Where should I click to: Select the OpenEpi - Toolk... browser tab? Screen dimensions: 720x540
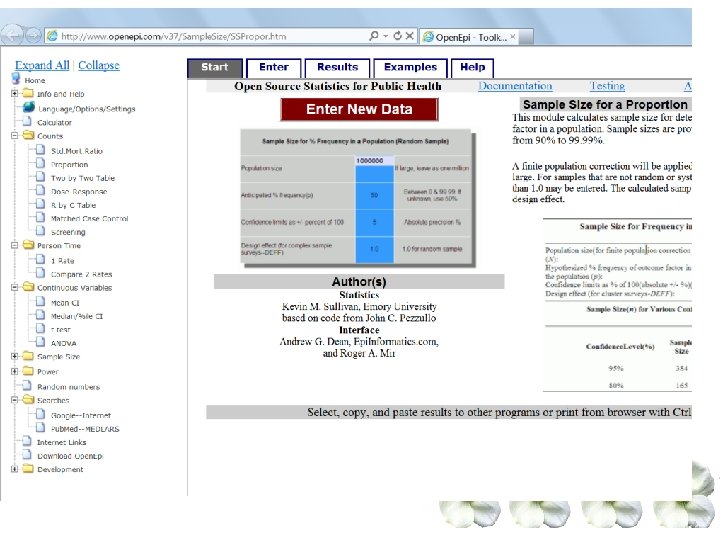point(469,37)
